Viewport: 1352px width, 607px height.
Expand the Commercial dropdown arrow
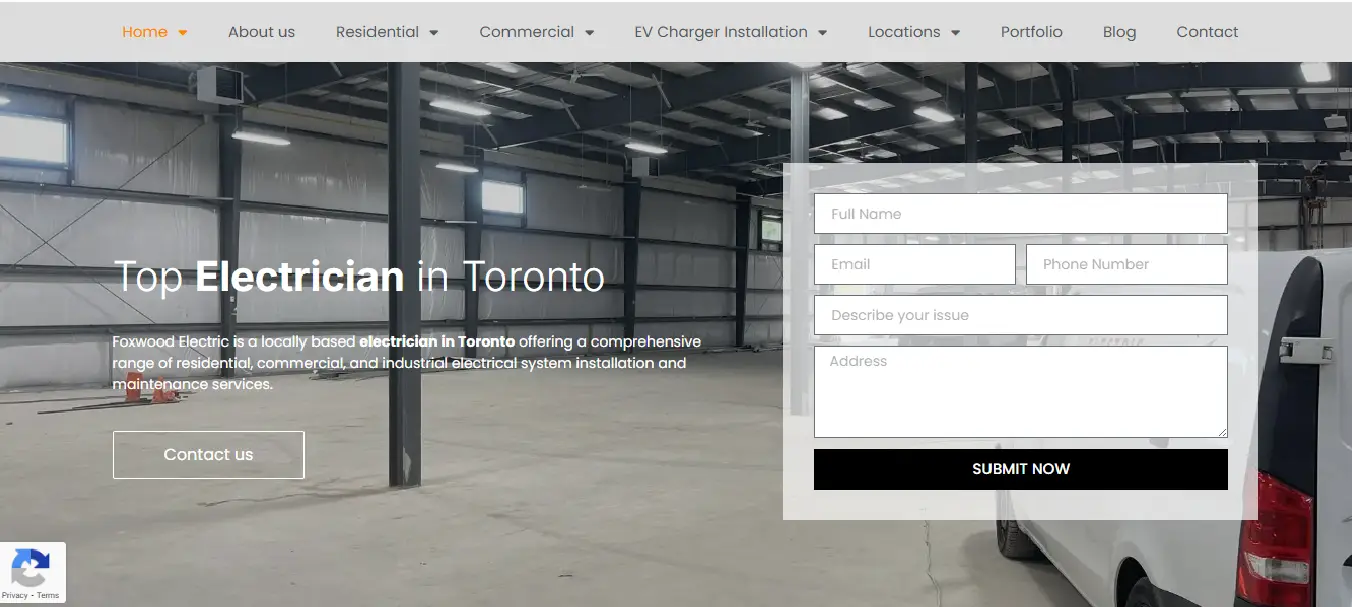590,33
